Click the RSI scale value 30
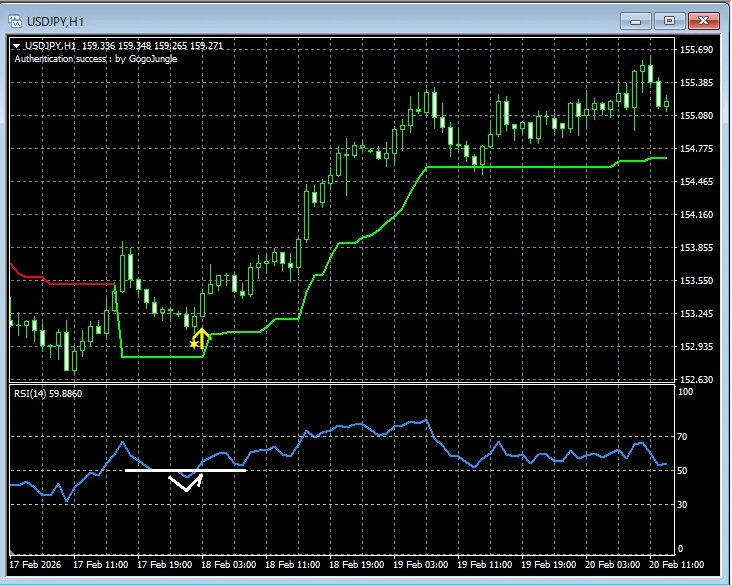This screenshot has width=732, height=585. [x=683, y=505]
